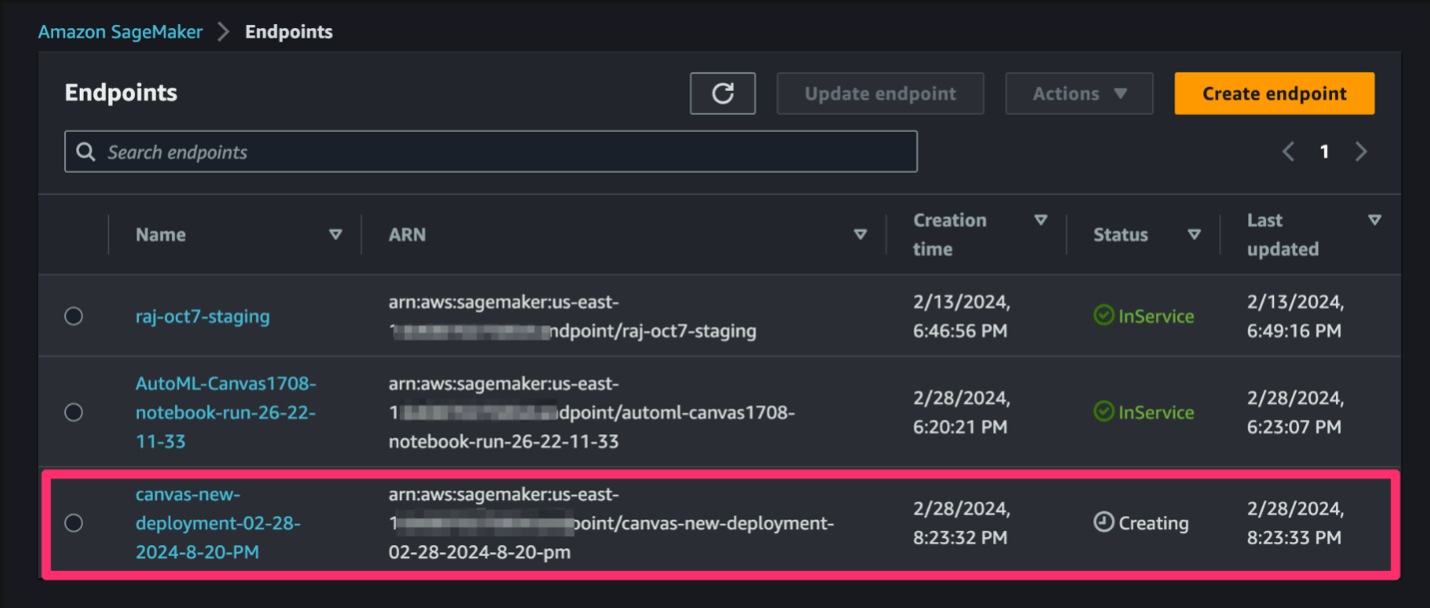Expand the Last updated sort options
The height and width of the screenshot is (611, 1430).
(x=1374, y=220)
